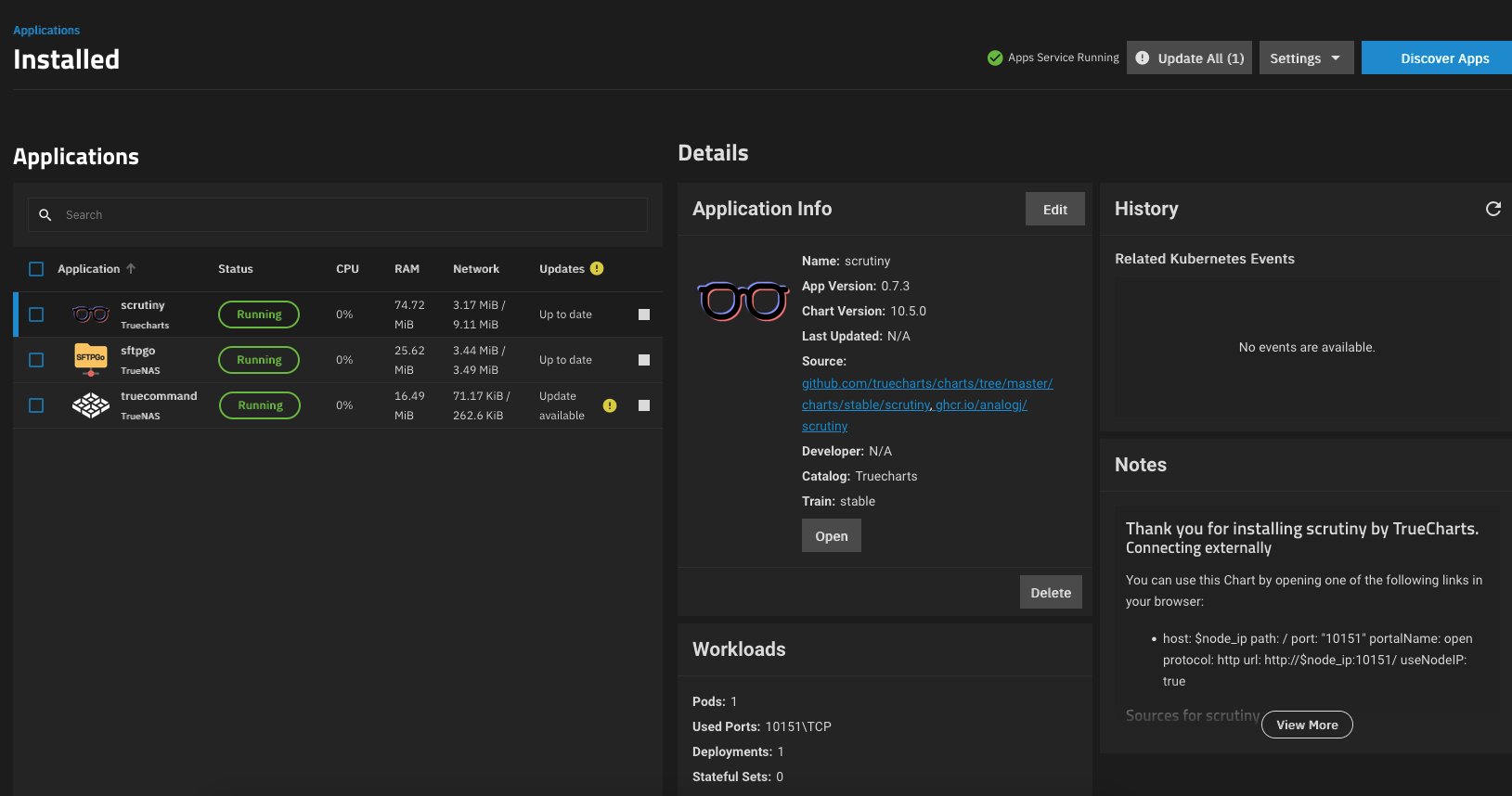Click the 'Related Kubernetes Events' heading
Image resolution: width=1512 pixels, height=796 pixels.
pos(1205,259)
